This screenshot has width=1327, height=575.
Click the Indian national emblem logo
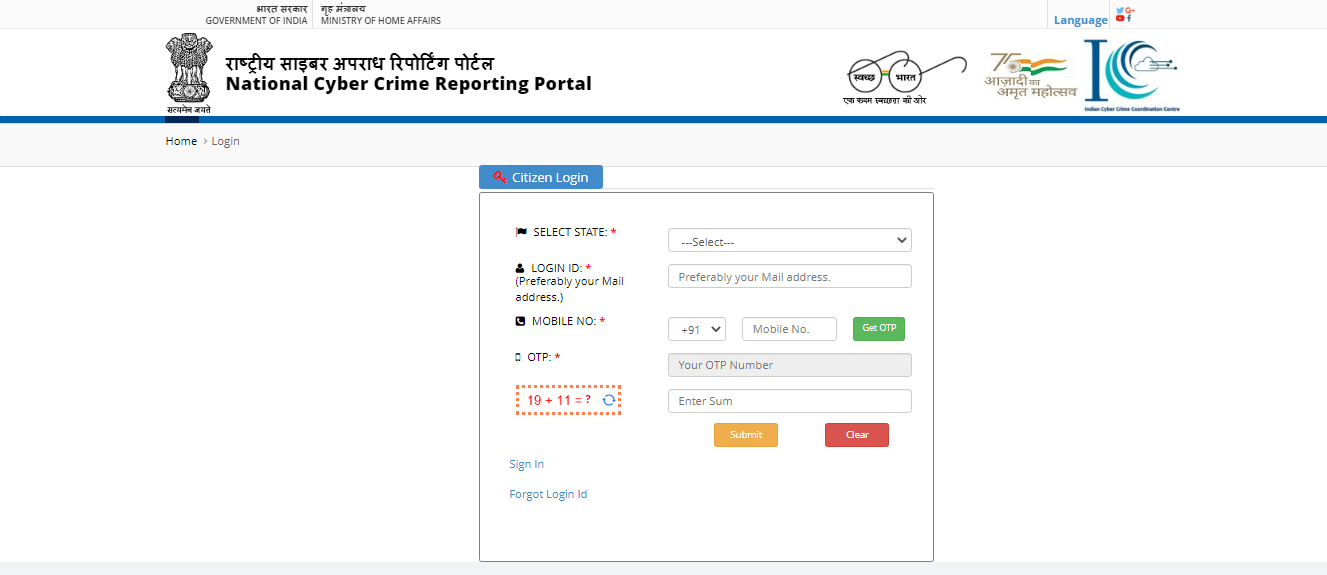coord(188,73)
